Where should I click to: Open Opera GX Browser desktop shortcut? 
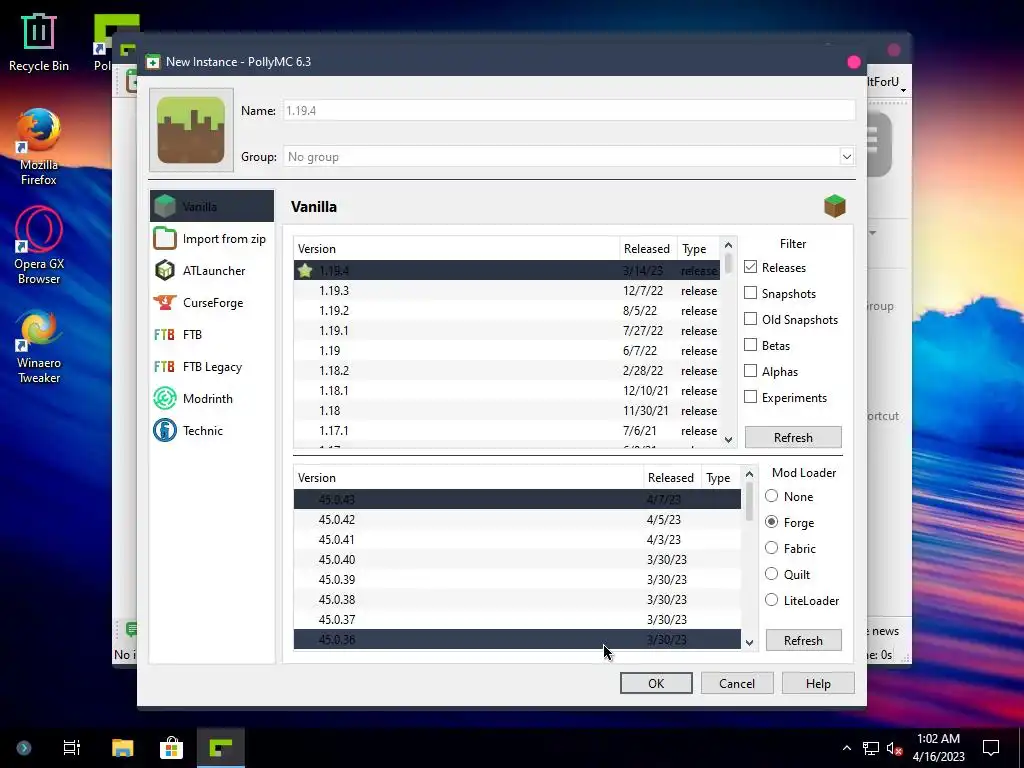[x=39, y=246]
